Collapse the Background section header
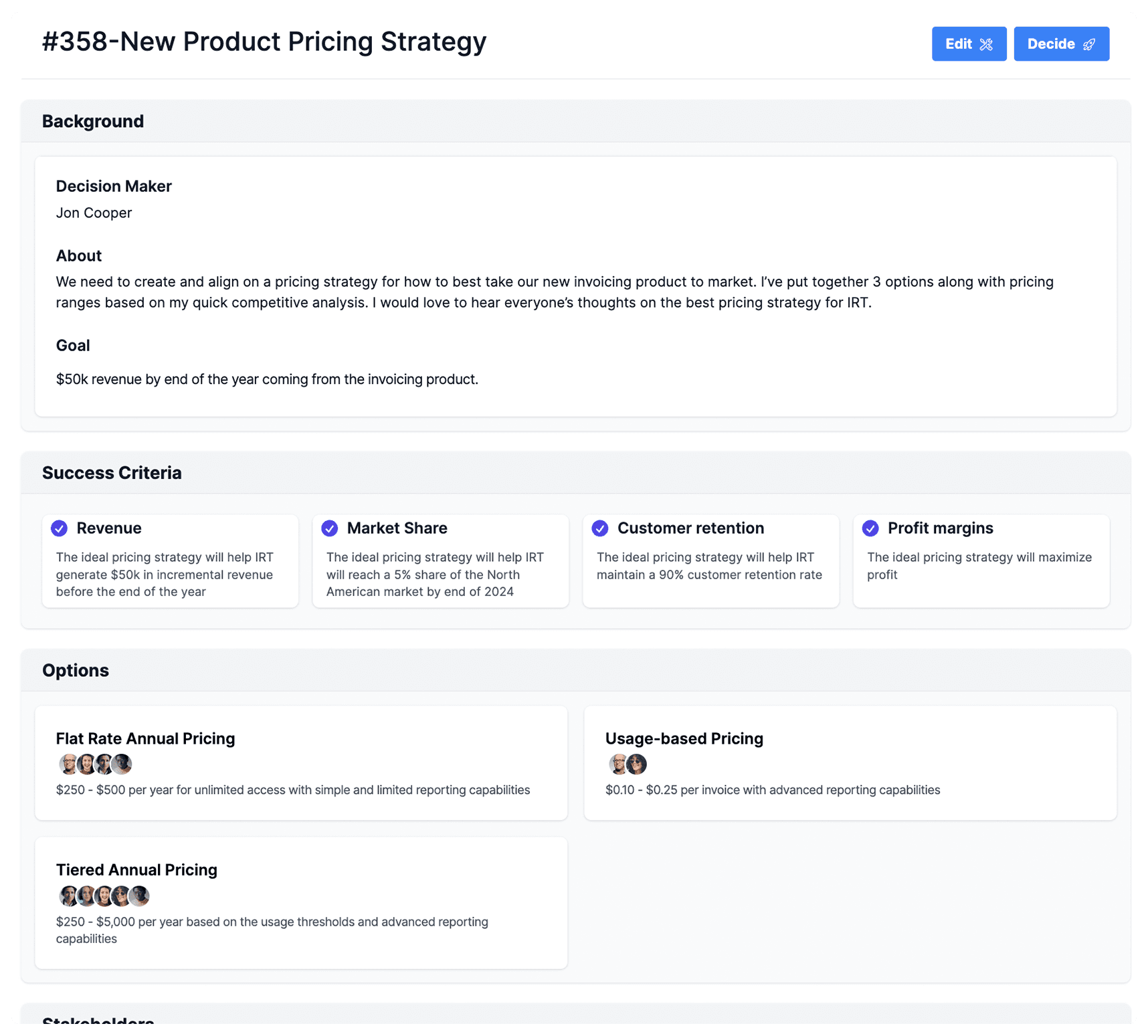 93,121
